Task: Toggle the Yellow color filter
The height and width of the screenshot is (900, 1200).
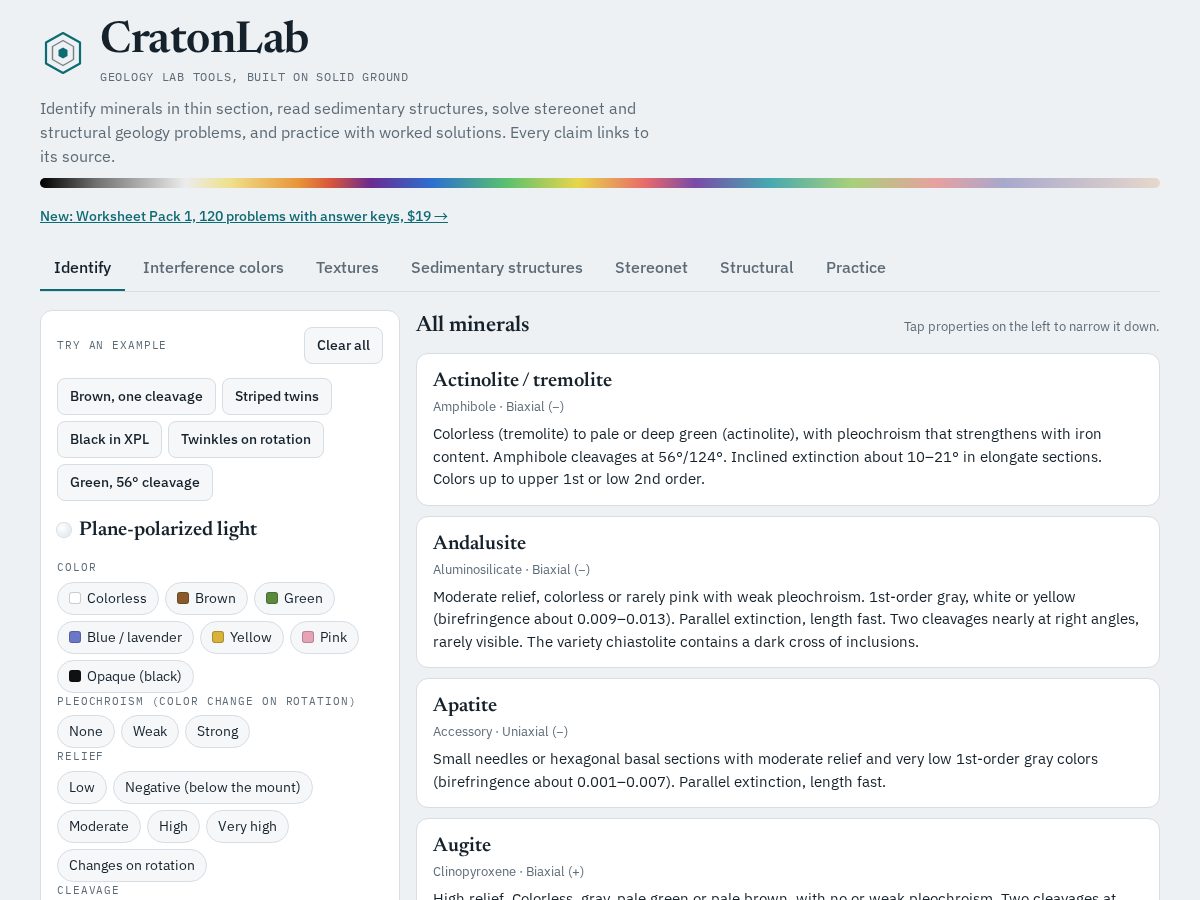Action: coord(242,637)
